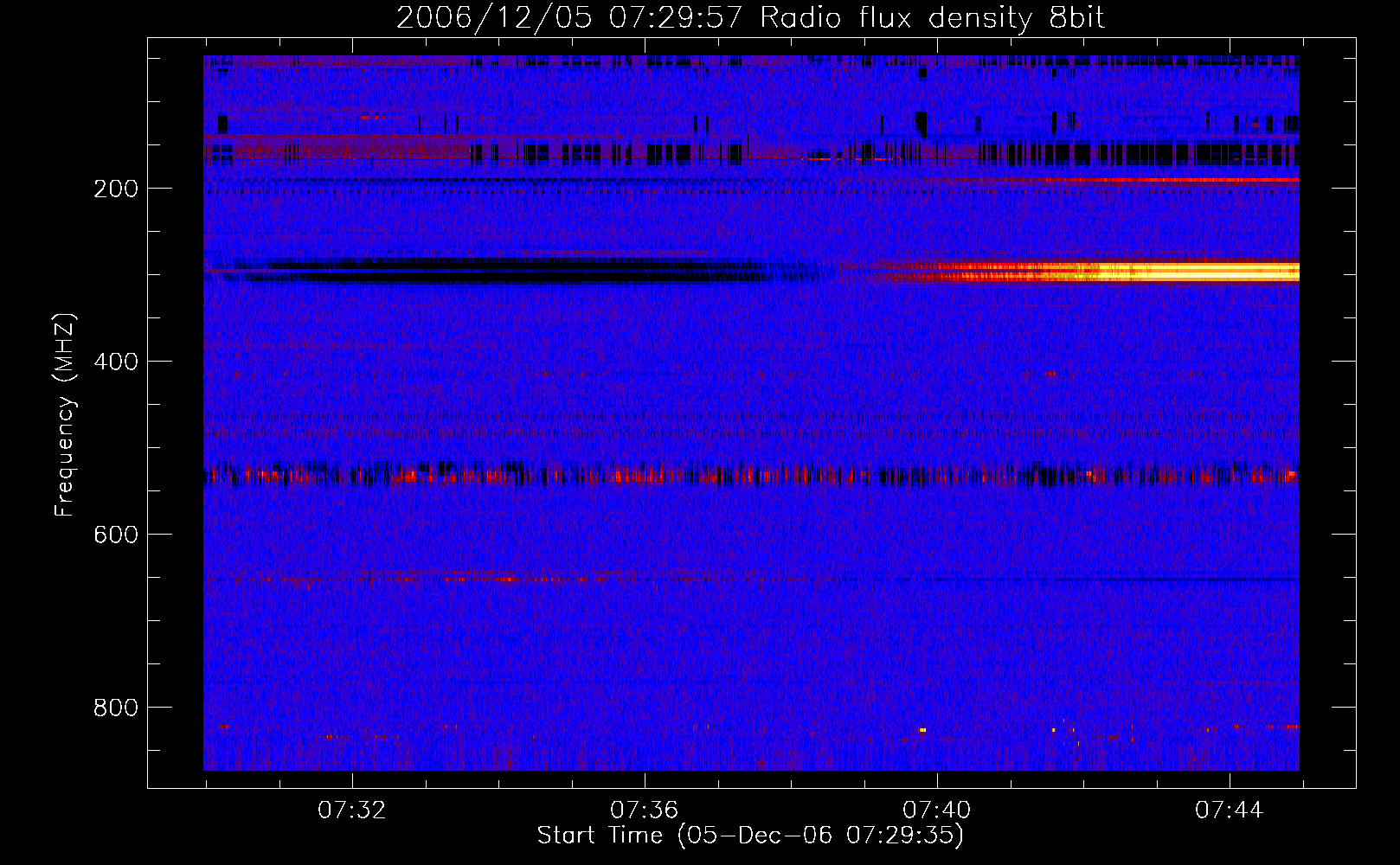Click the 07:40 time tick label
Viewport: 1400px width, 865px height.
click(x=937, y=811)
